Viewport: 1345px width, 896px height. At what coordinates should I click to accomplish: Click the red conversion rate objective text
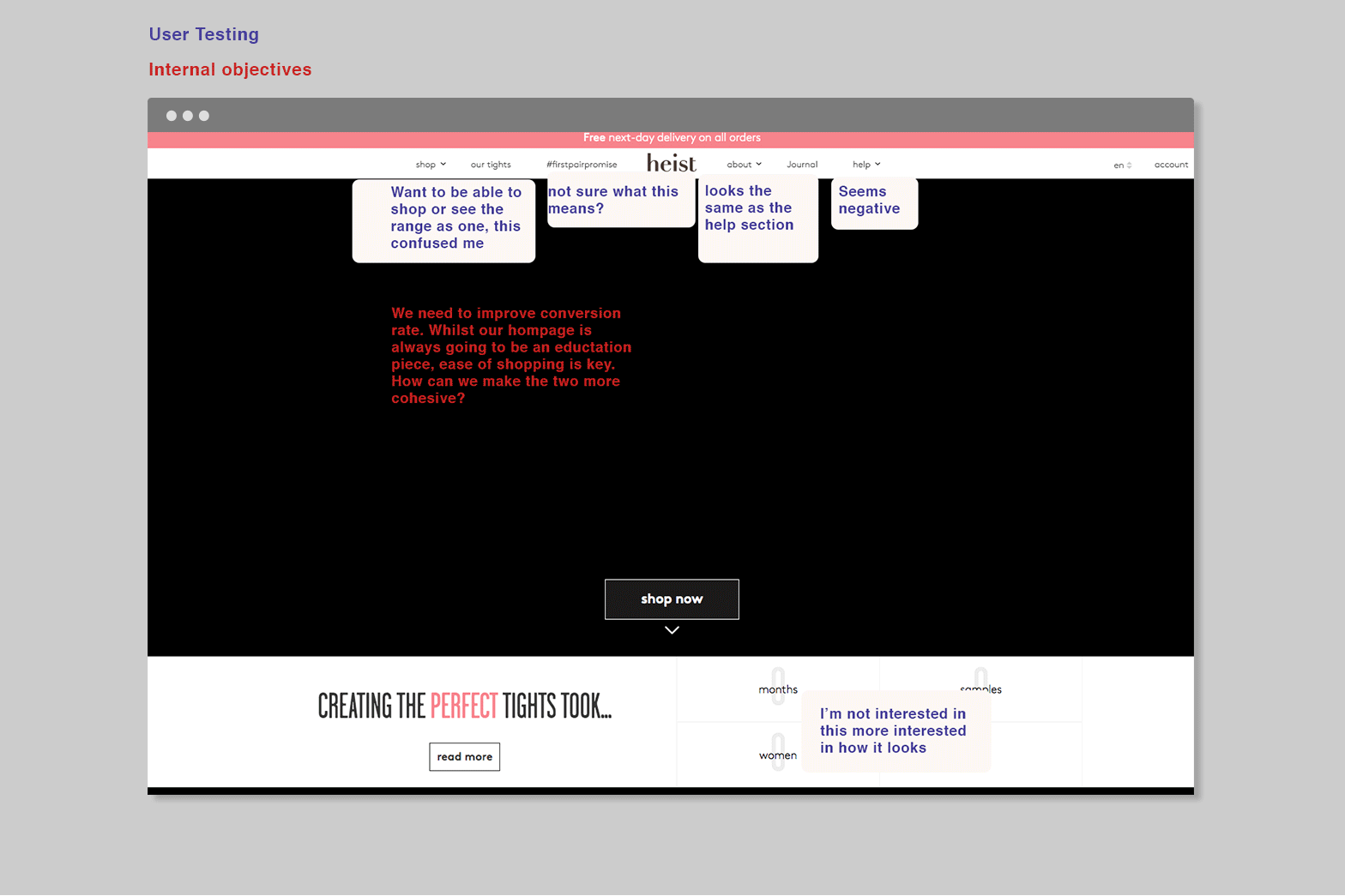pos(511,356)
